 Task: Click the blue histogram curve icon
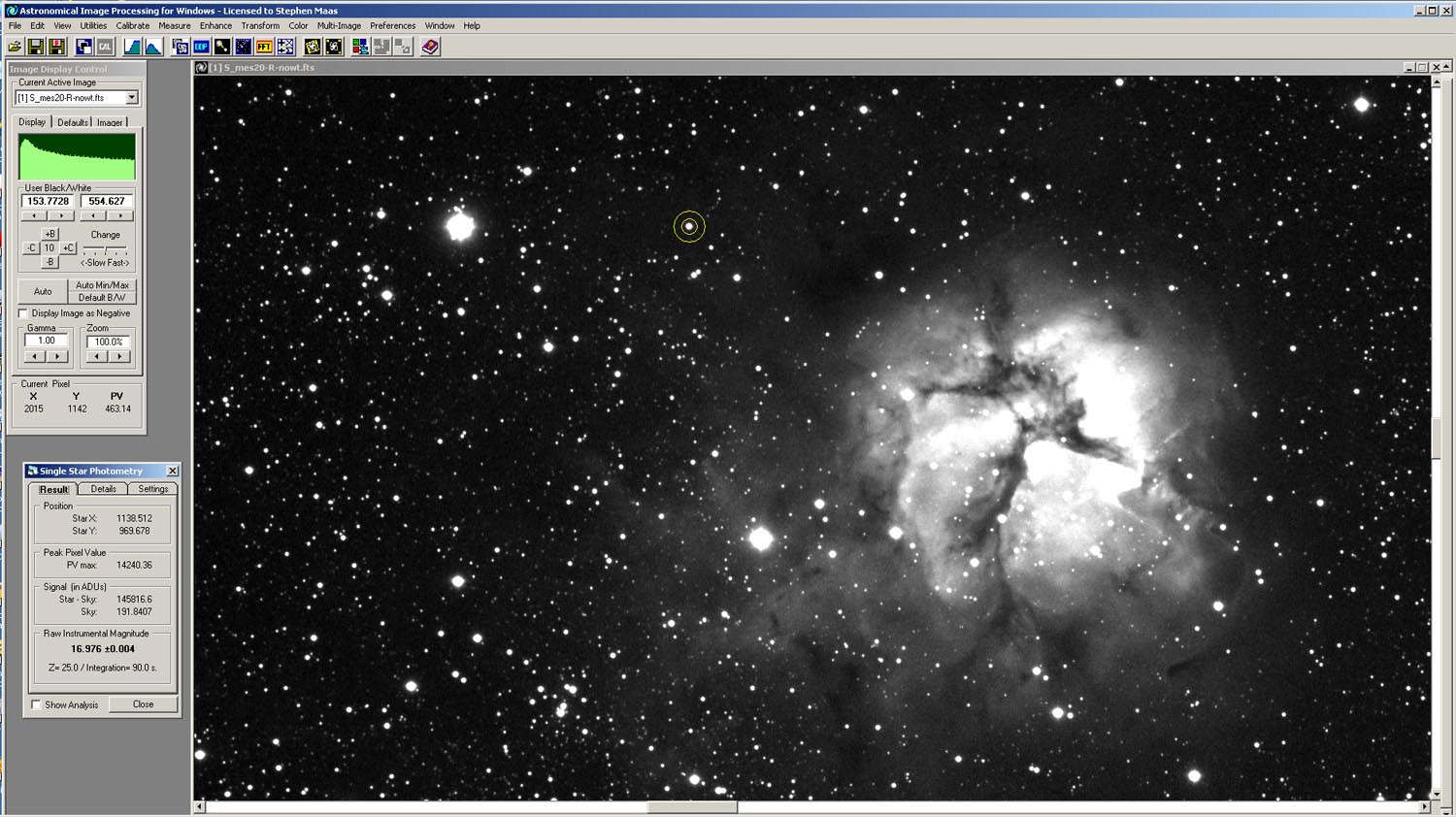[153, 47]
